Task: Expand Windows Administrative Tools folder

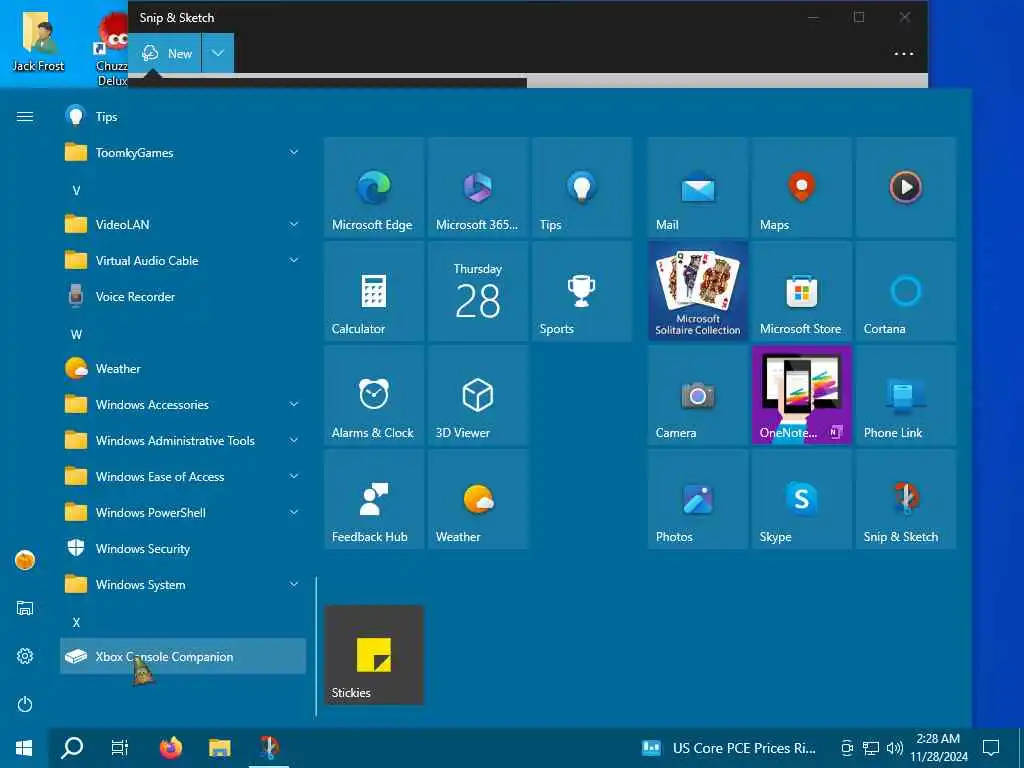Action: point(183,440)
